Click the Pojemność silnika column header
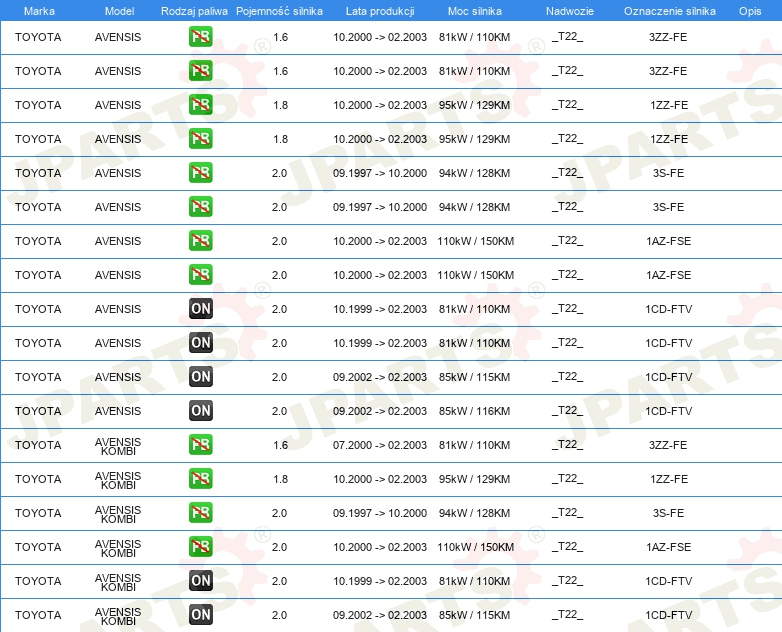 279,11
